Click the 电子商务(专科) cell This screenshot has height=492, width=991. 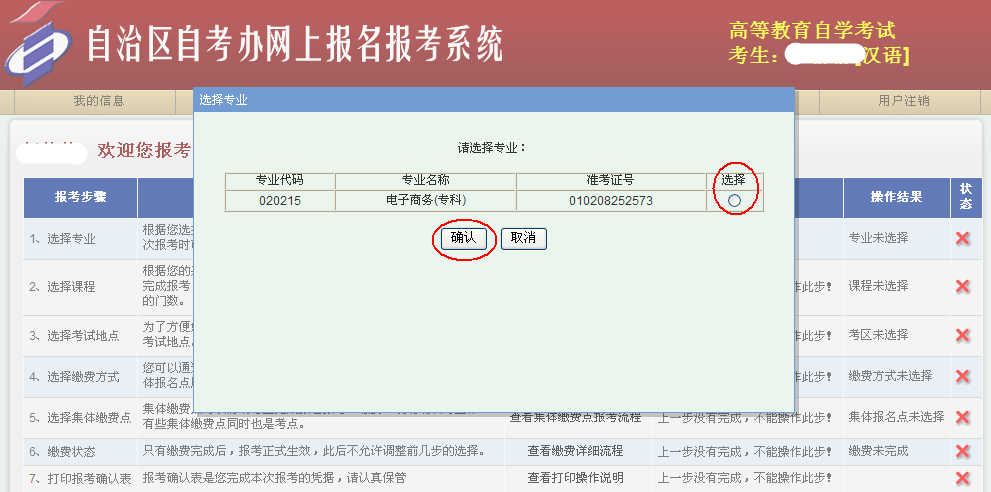pos(425,200)
